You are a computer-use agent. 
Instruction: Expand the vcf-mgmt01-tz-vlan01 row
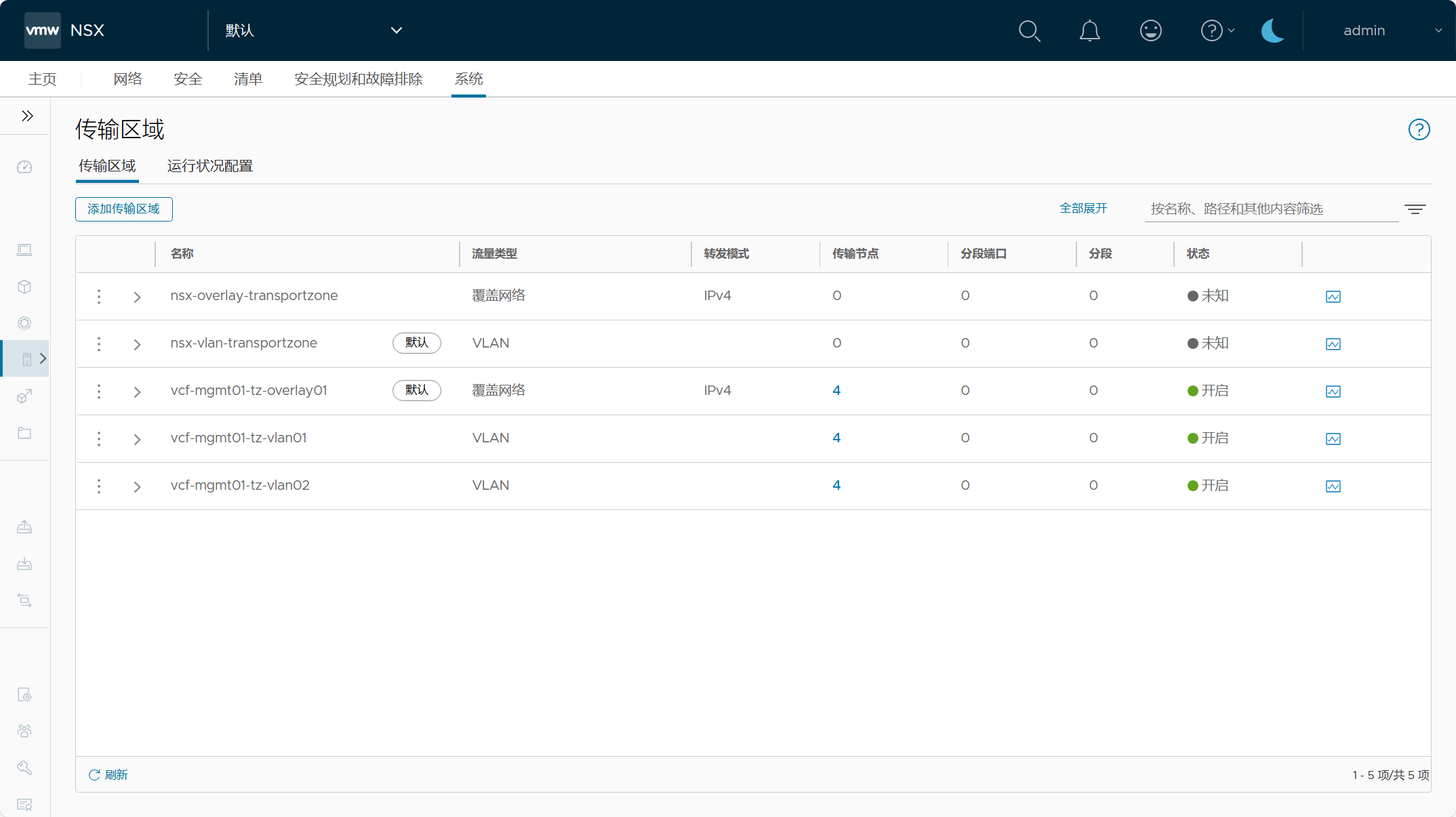pos(137,439)
